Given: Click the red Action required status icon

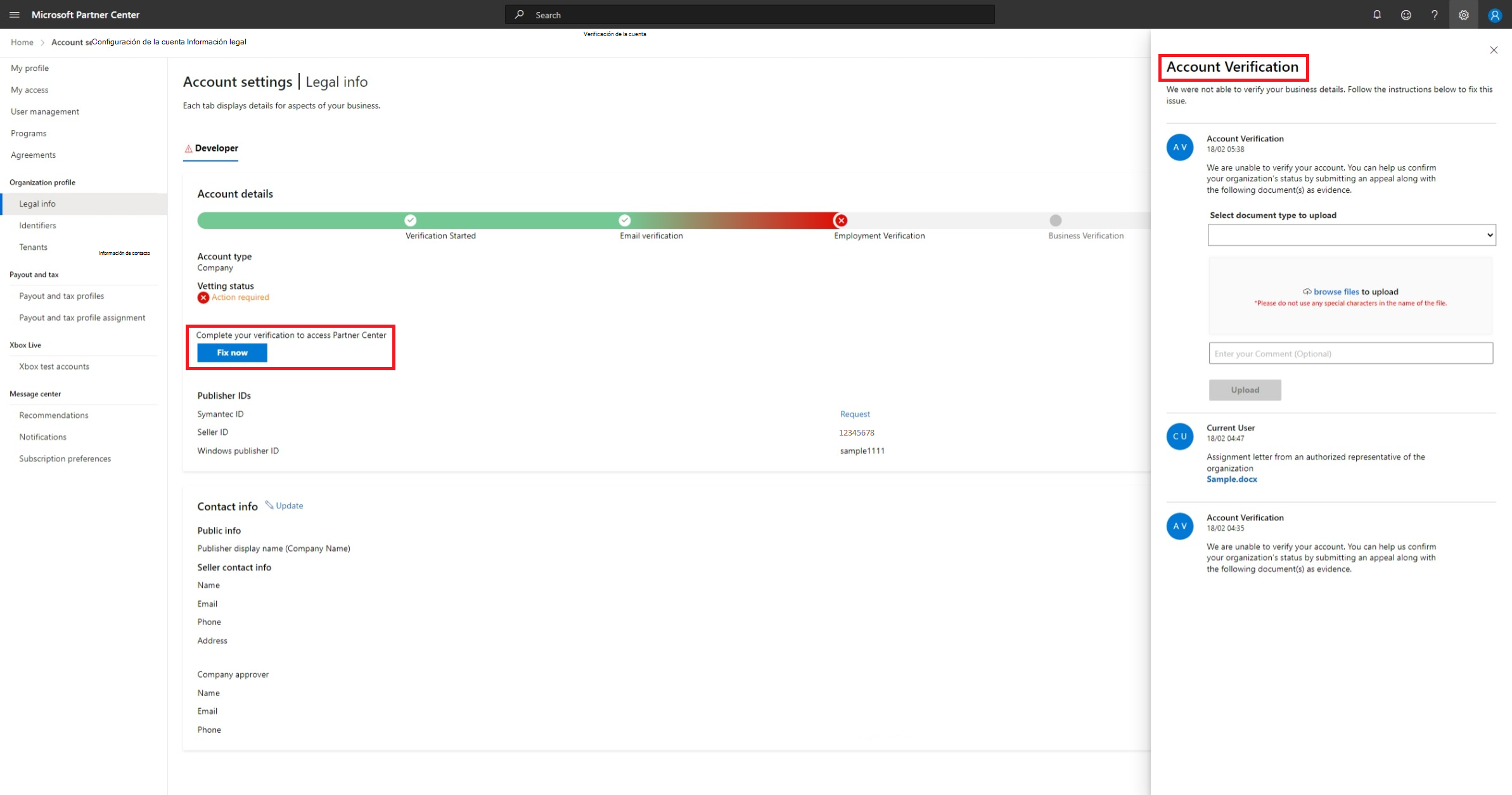Looking at the screenshot, I should pos(203,297).
